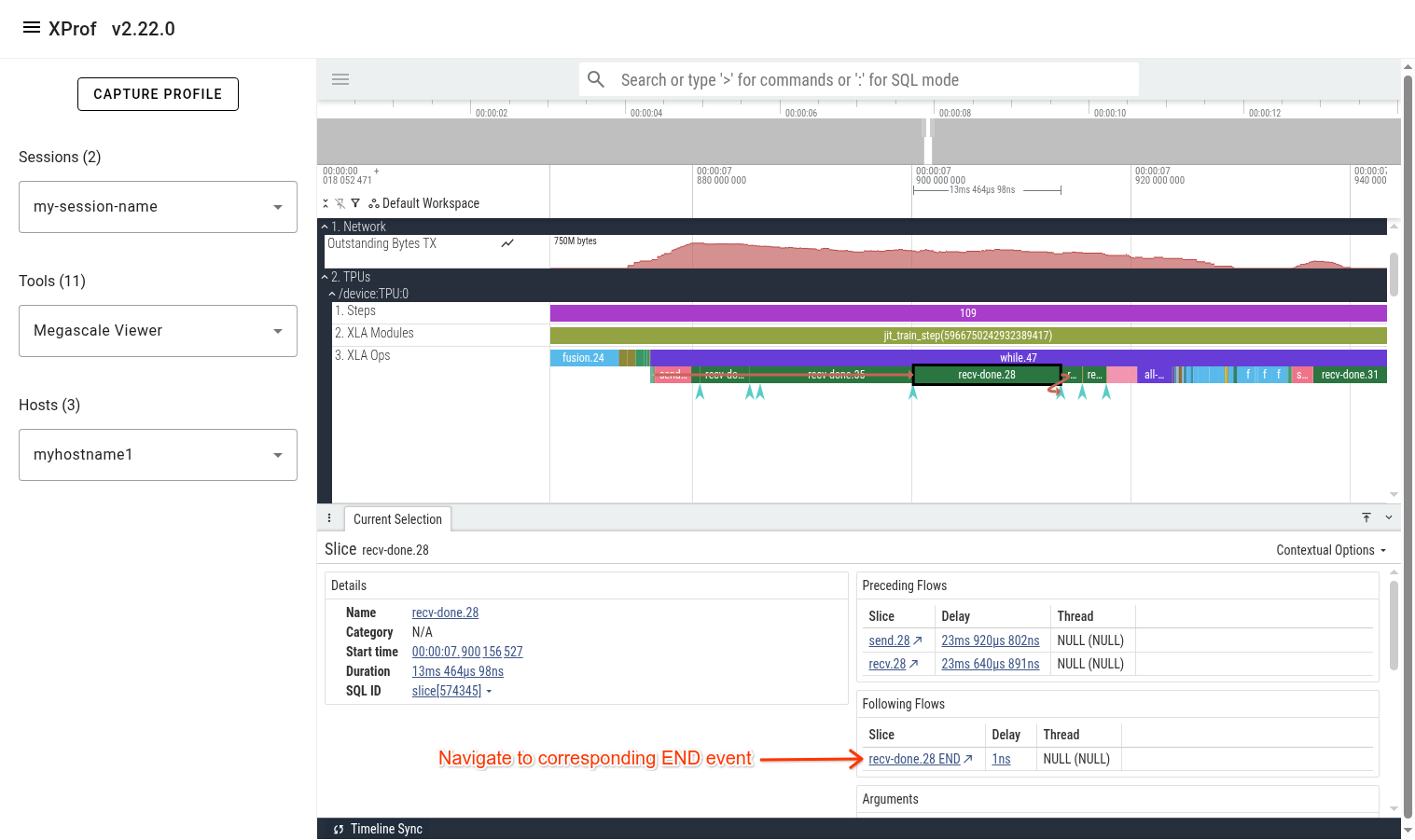The image size is (1415, 840).
Task: Open the hamburger navigation menu beside XProf
Action: pos(33,27)
